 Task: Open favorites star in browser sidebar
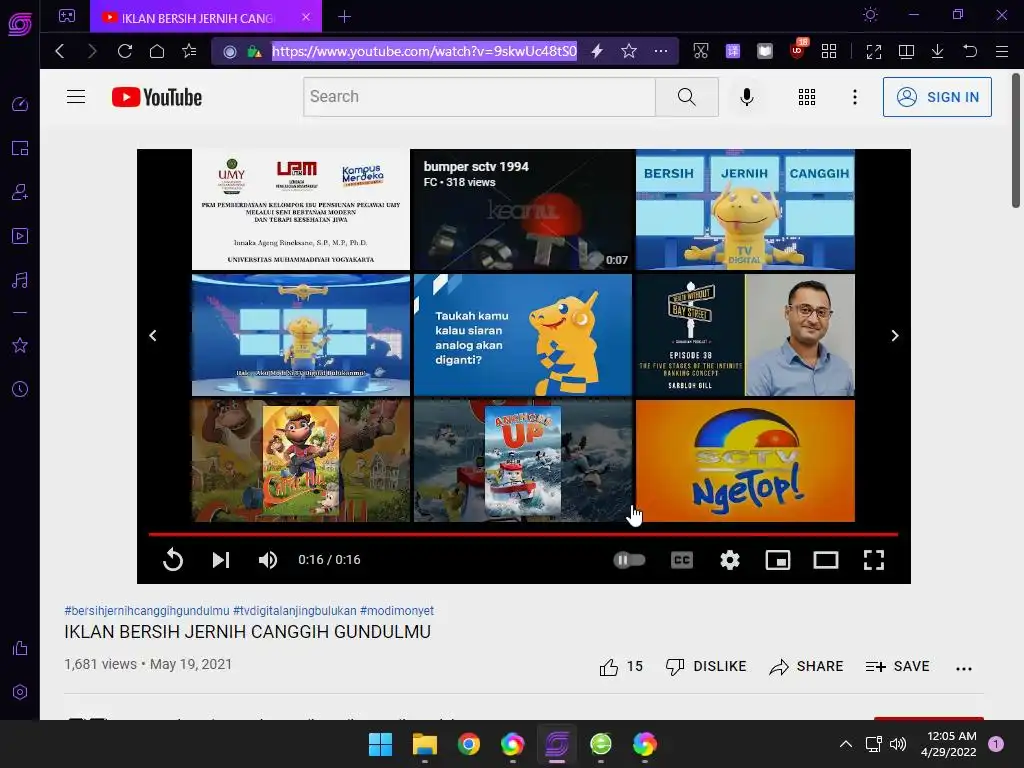(x=20, y=345)
